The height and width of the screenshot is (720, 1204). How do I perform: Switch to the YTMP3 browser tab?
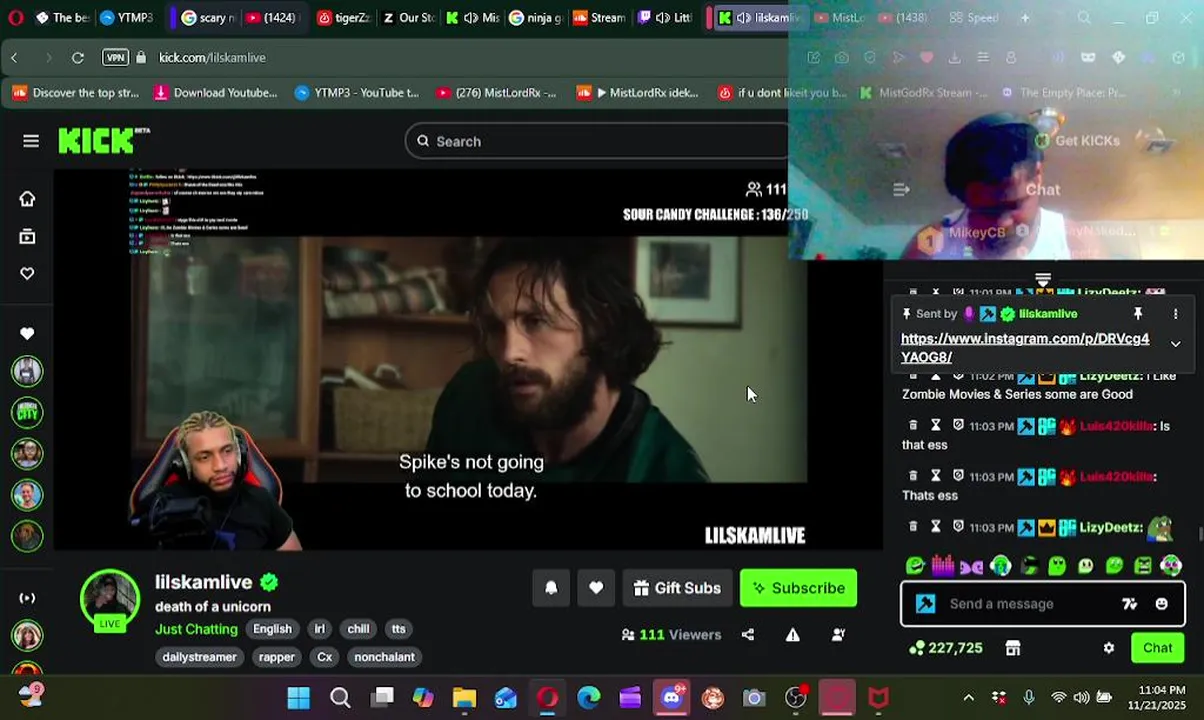126,18
